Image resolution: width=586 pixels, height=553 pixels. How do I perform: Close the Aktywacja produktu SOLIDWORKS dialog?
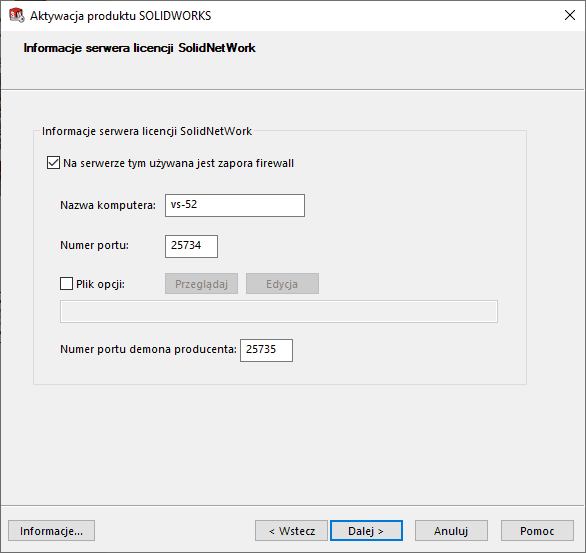[570, 15]
